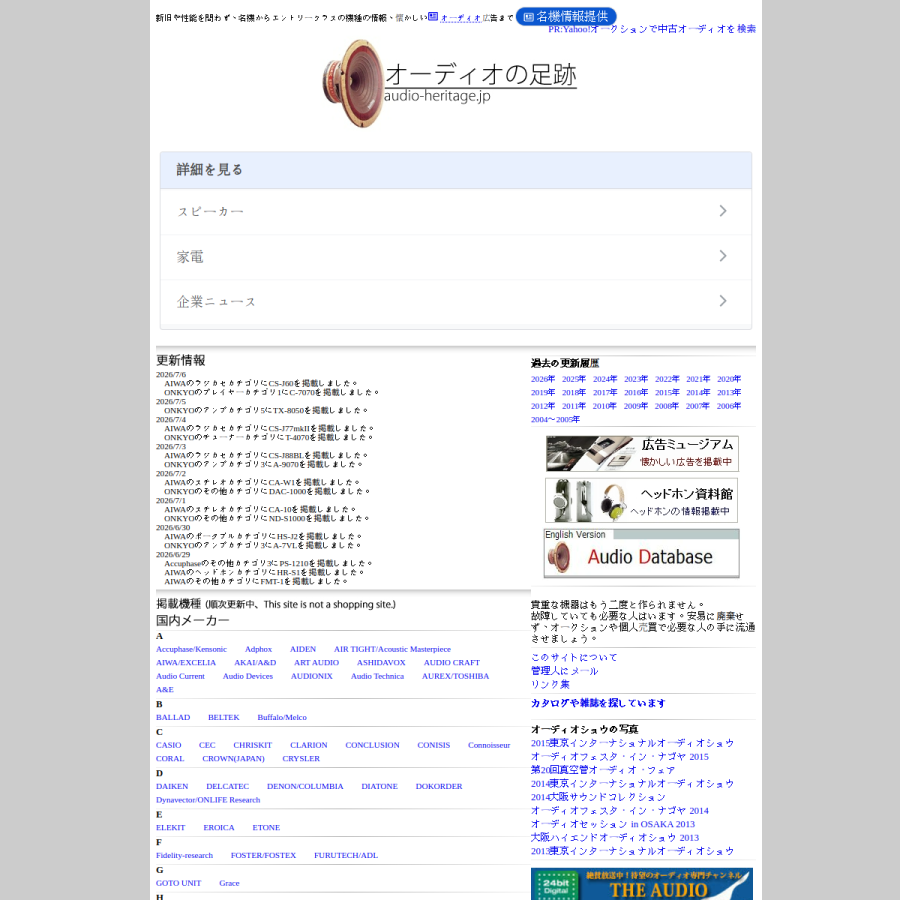Open BALLAD maker page
This screenshot has height=900, width=900.
point(173,717)
